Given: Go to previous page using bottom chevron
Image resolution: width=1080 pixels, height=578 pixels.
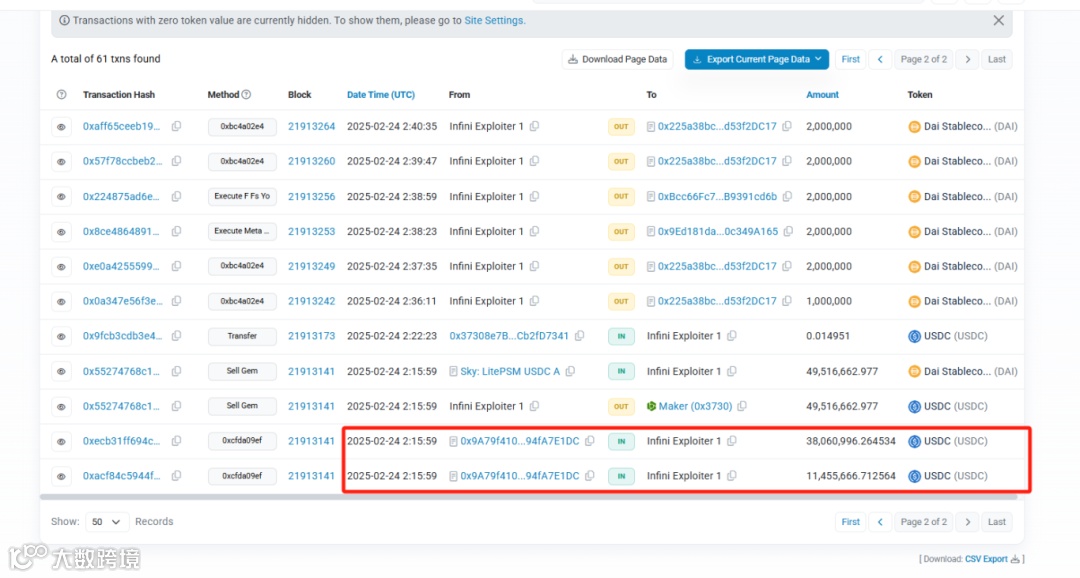Looking at the screenshot, I should (880, 522).
